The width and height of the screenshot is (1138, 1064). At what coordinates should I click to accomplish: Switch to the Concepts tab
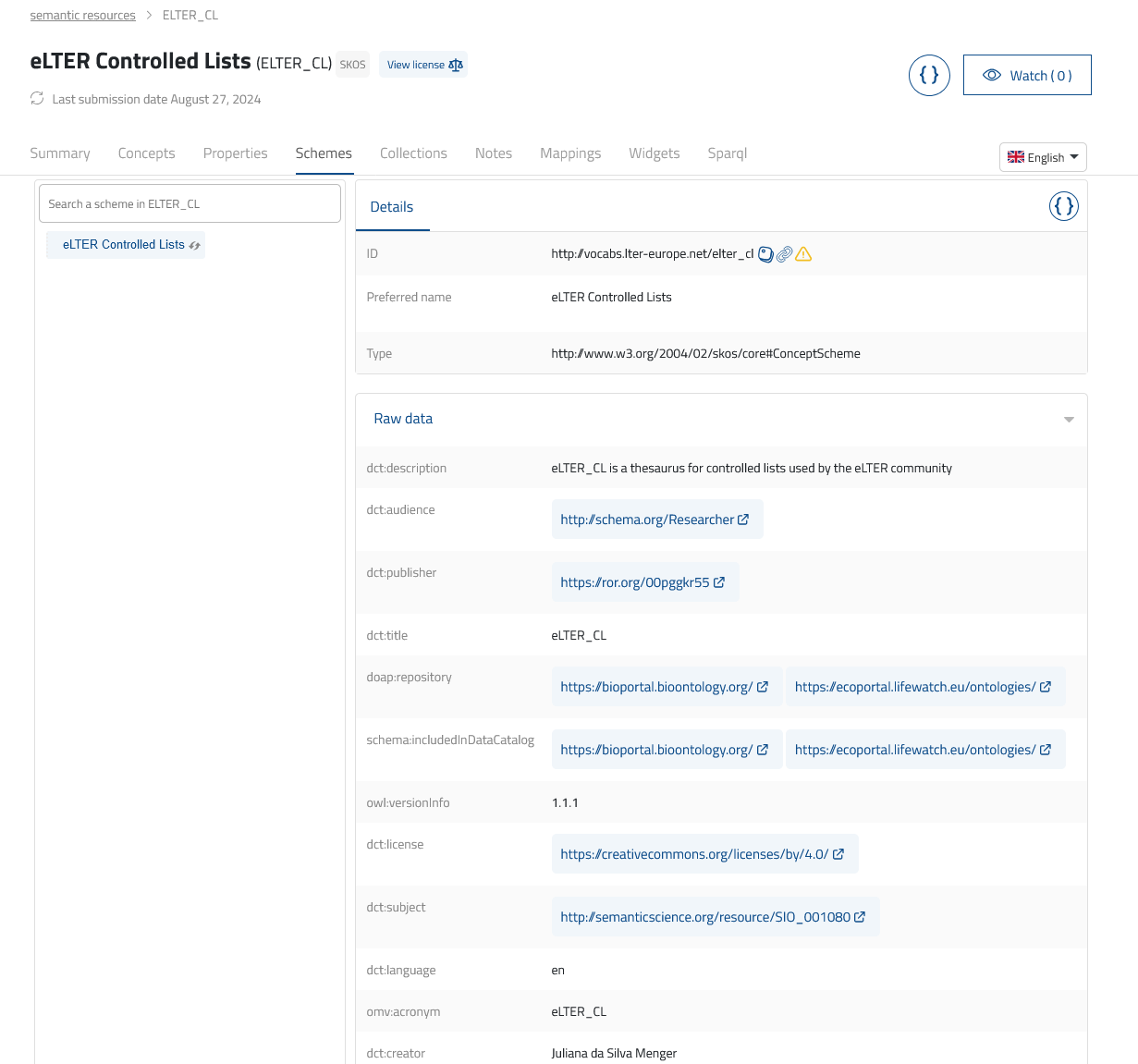coord(147,153)
